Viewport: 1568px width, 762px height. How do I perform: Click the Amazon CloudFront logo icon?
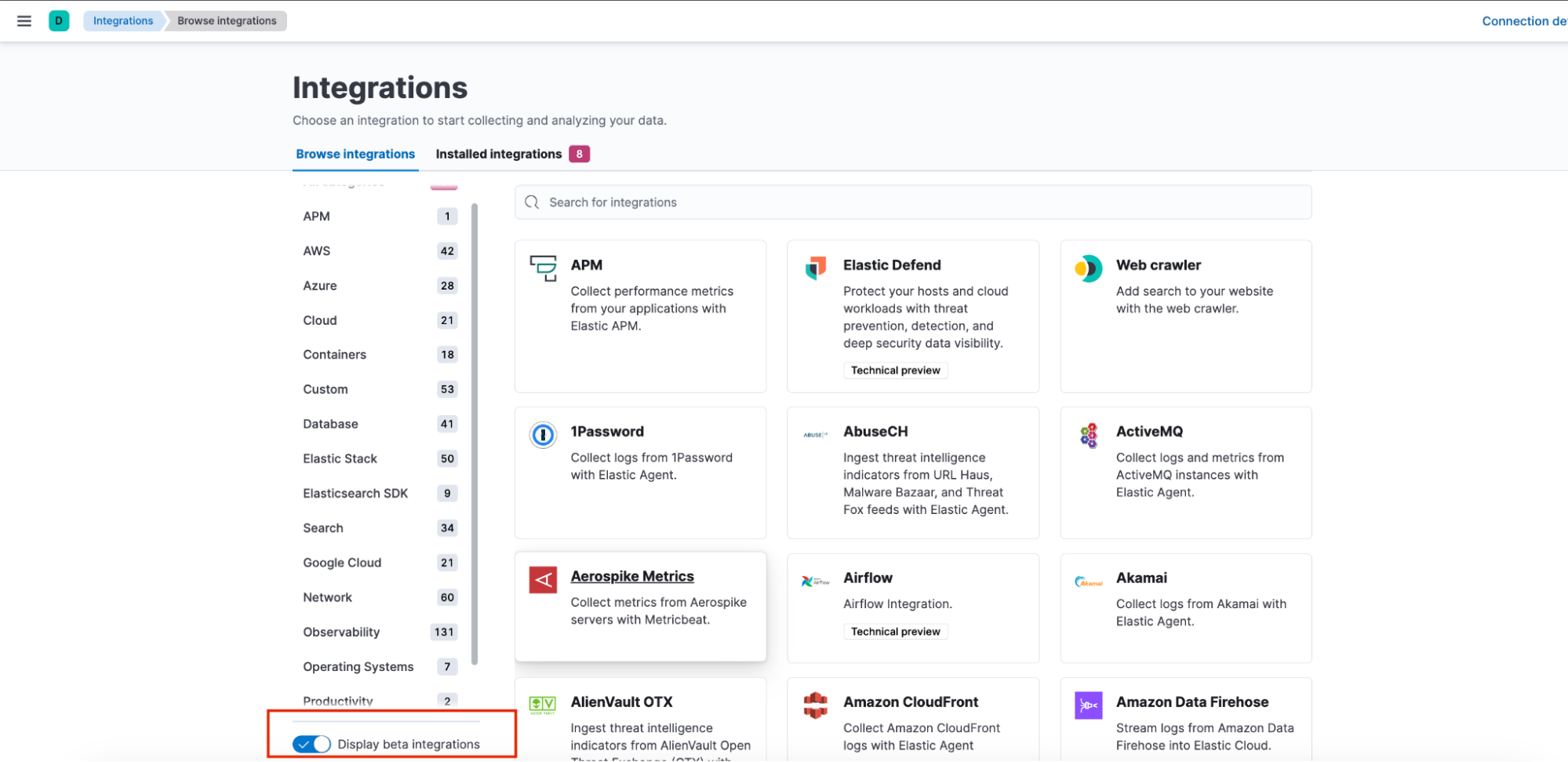[x=816, y=705]
